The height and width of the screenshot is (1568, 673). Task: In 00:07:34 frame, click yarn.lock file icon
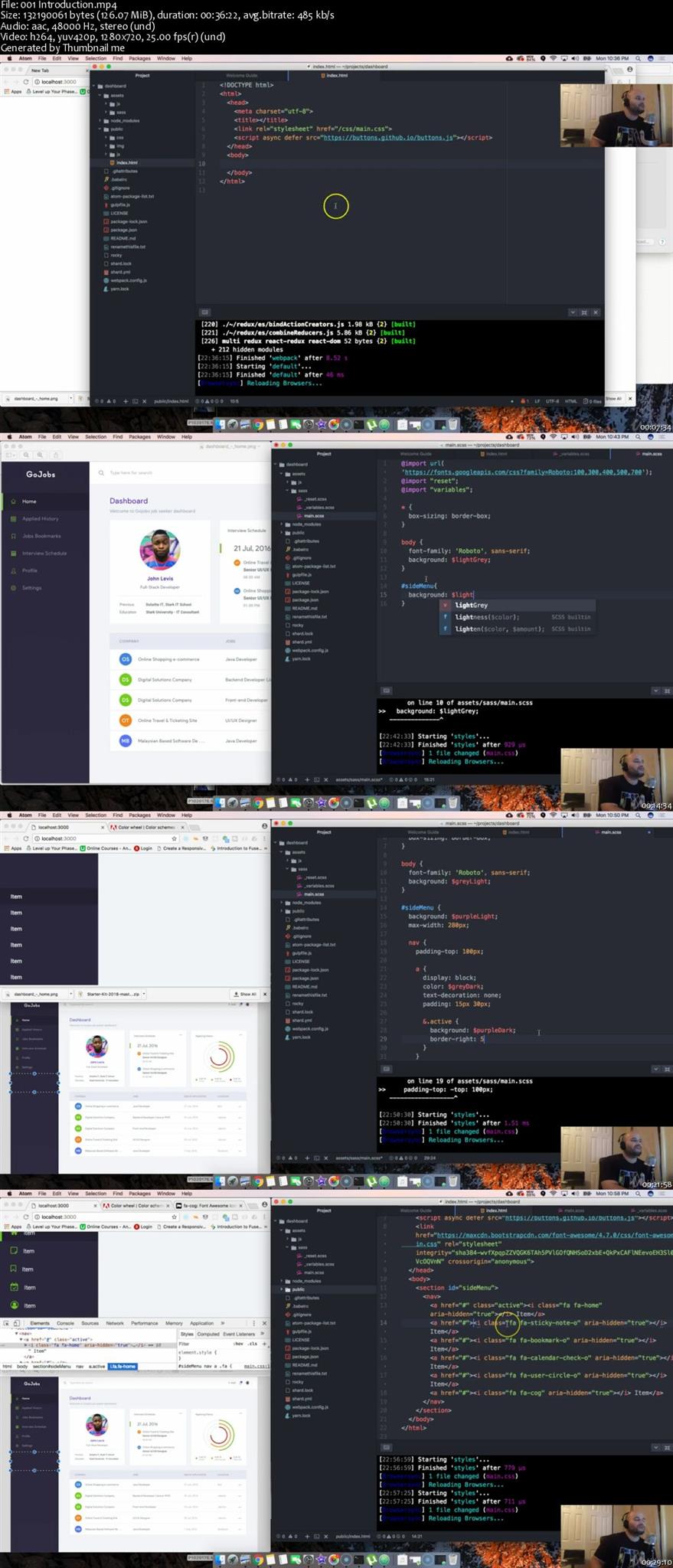pyautogui.click(x=106, y=289)
